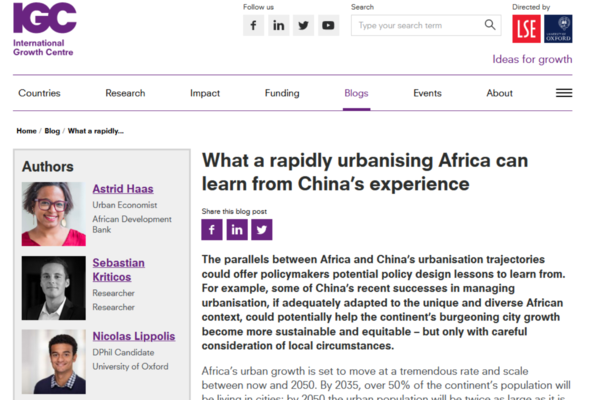Click the LSE logo
This screenshot has height=400, width=600.
pyautogui.click(x=527, y=29)
